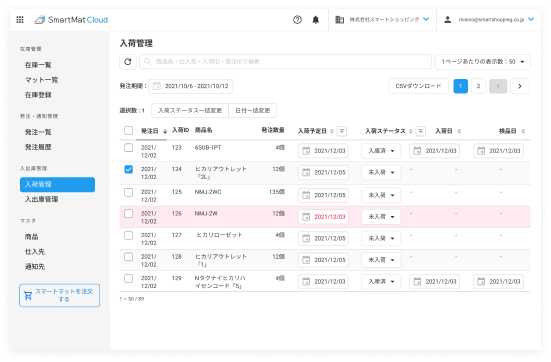Check the row for order 129

coord(129,279)
